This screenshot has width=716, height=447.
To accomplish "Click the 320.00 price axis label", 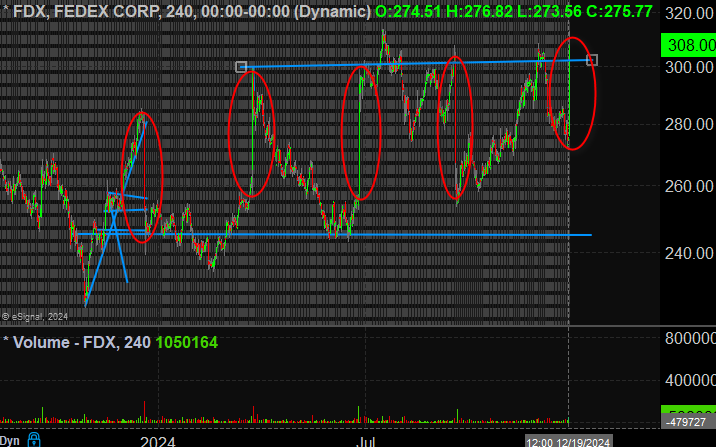I will [690, 13].
